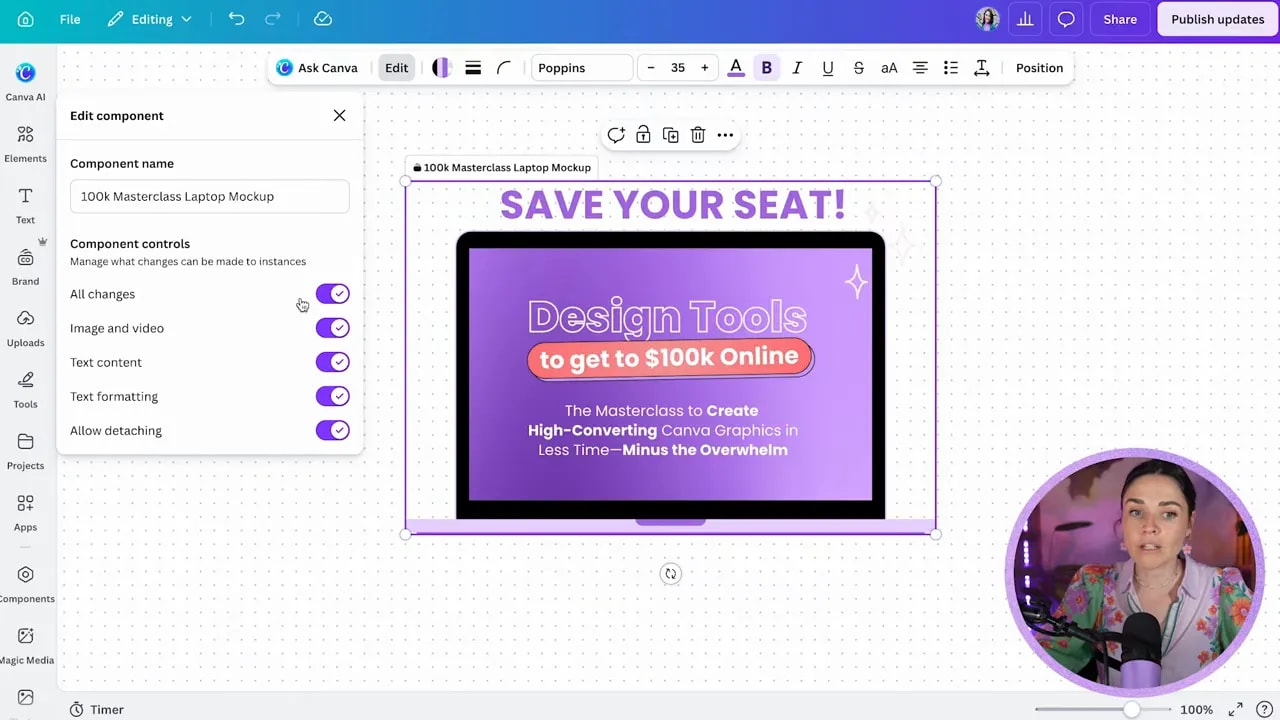Screen dimensions: 1280x720
Task: Change text alignment icon
Action: click(x=920, y=68)
